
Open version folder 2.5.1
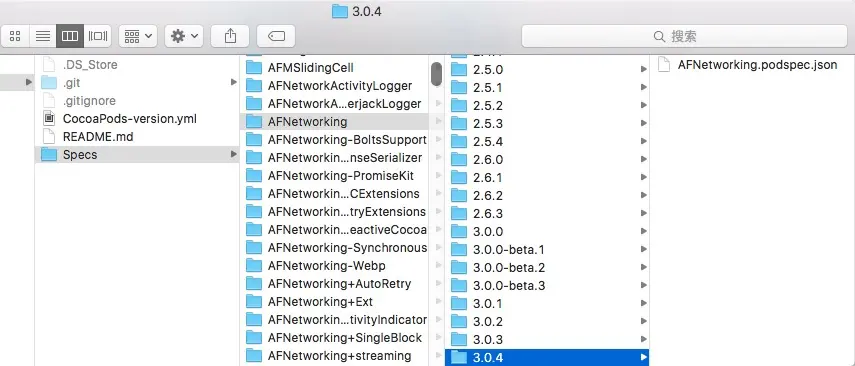point(547,88)
